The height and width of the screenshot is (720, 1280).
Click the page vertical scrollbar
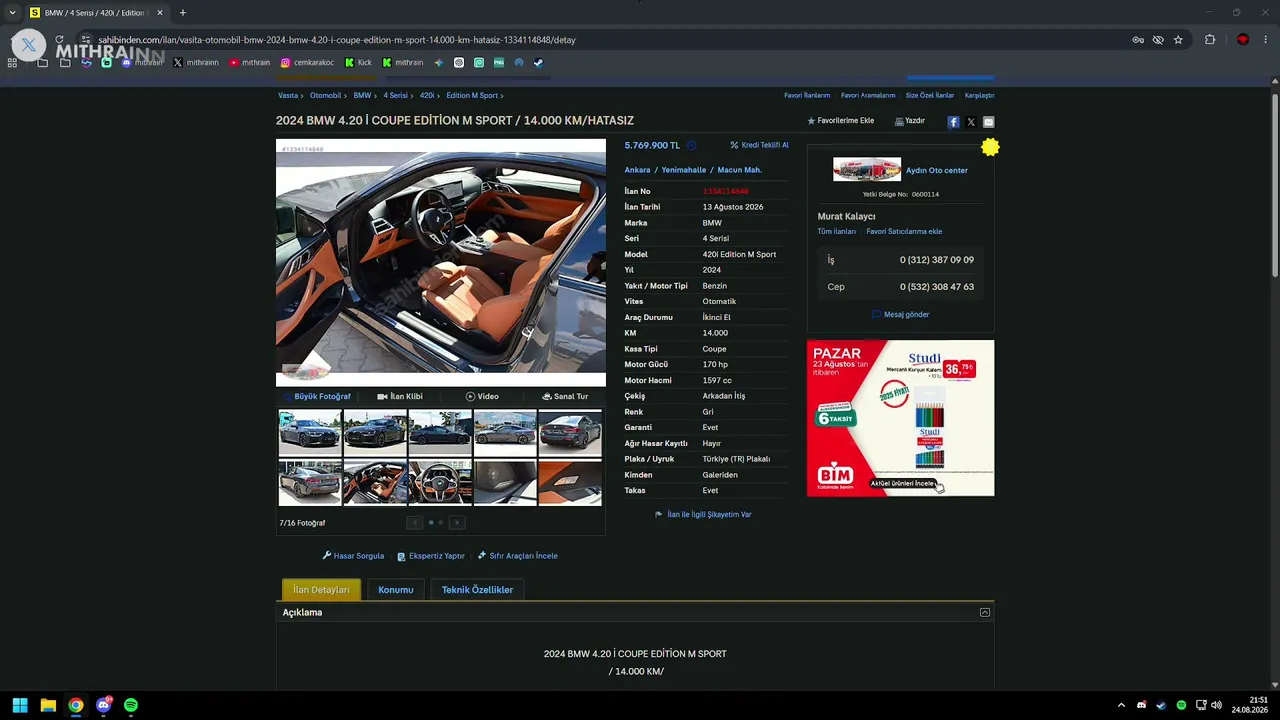(1275, 185)
